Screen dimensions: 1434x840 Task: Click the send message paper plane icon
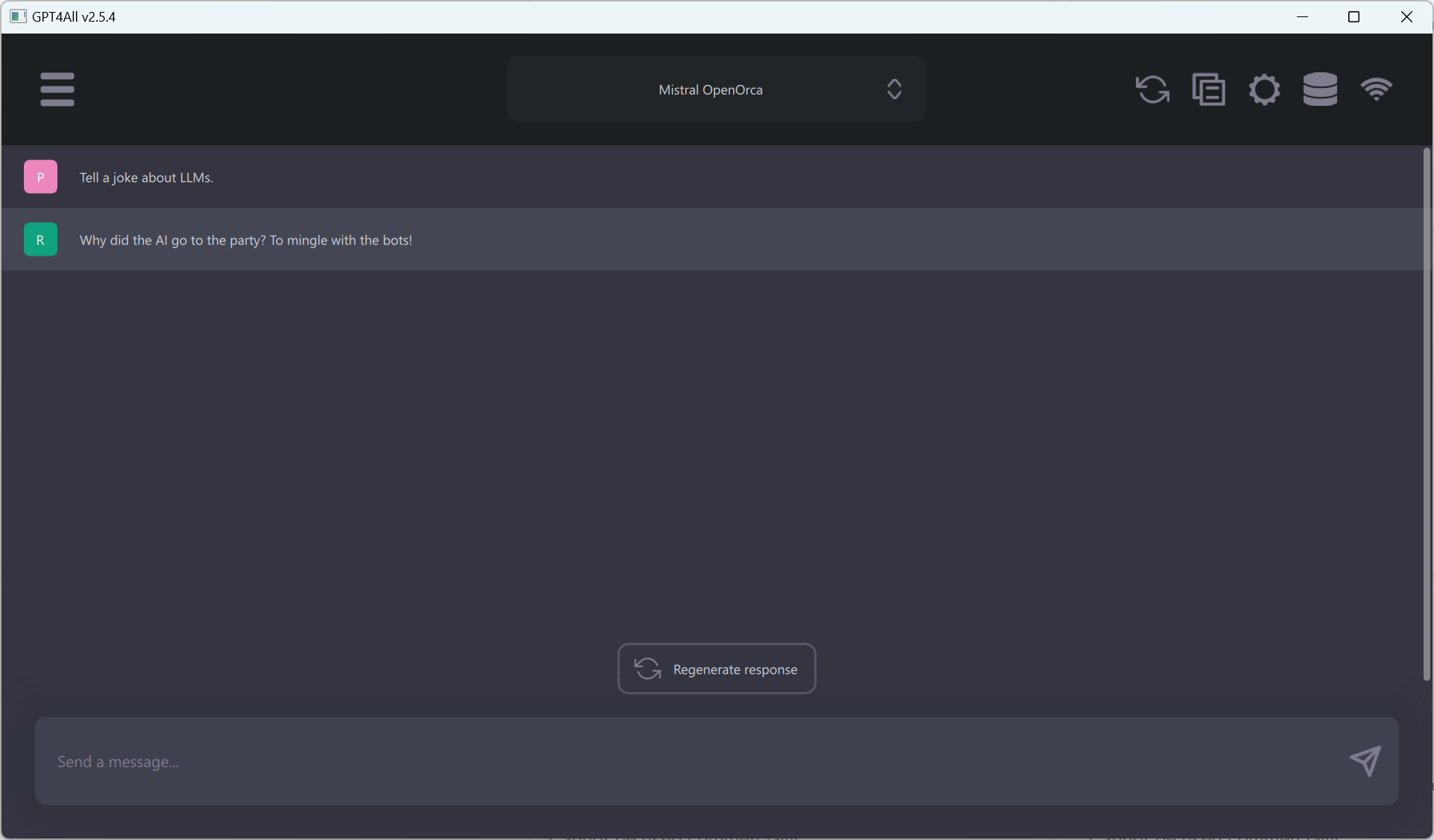pyautogui.click(x=1365, y=761)
